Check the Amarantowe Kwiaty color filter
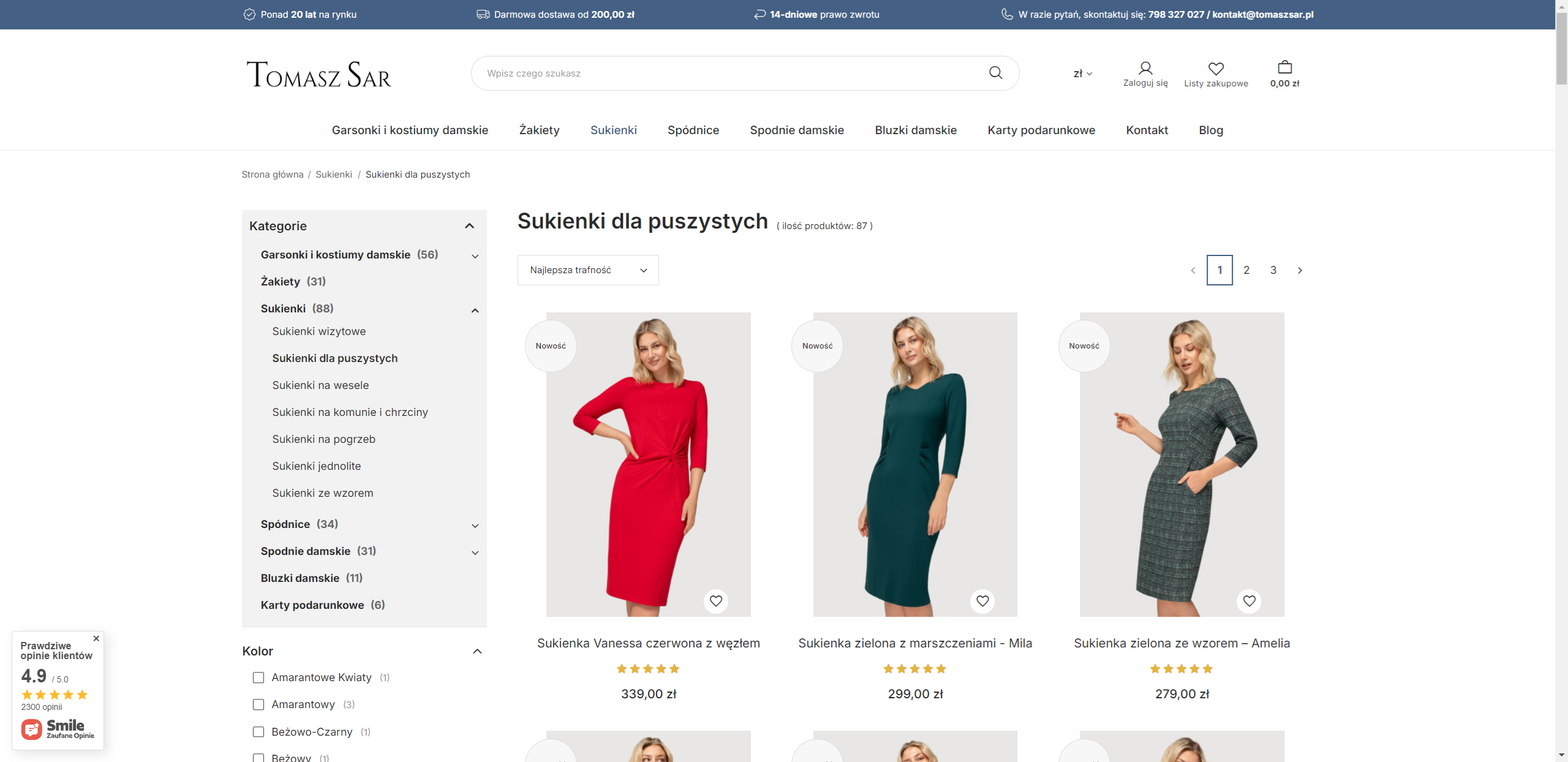This screenshot has height=762, width=1568. [x=258, y=678]
